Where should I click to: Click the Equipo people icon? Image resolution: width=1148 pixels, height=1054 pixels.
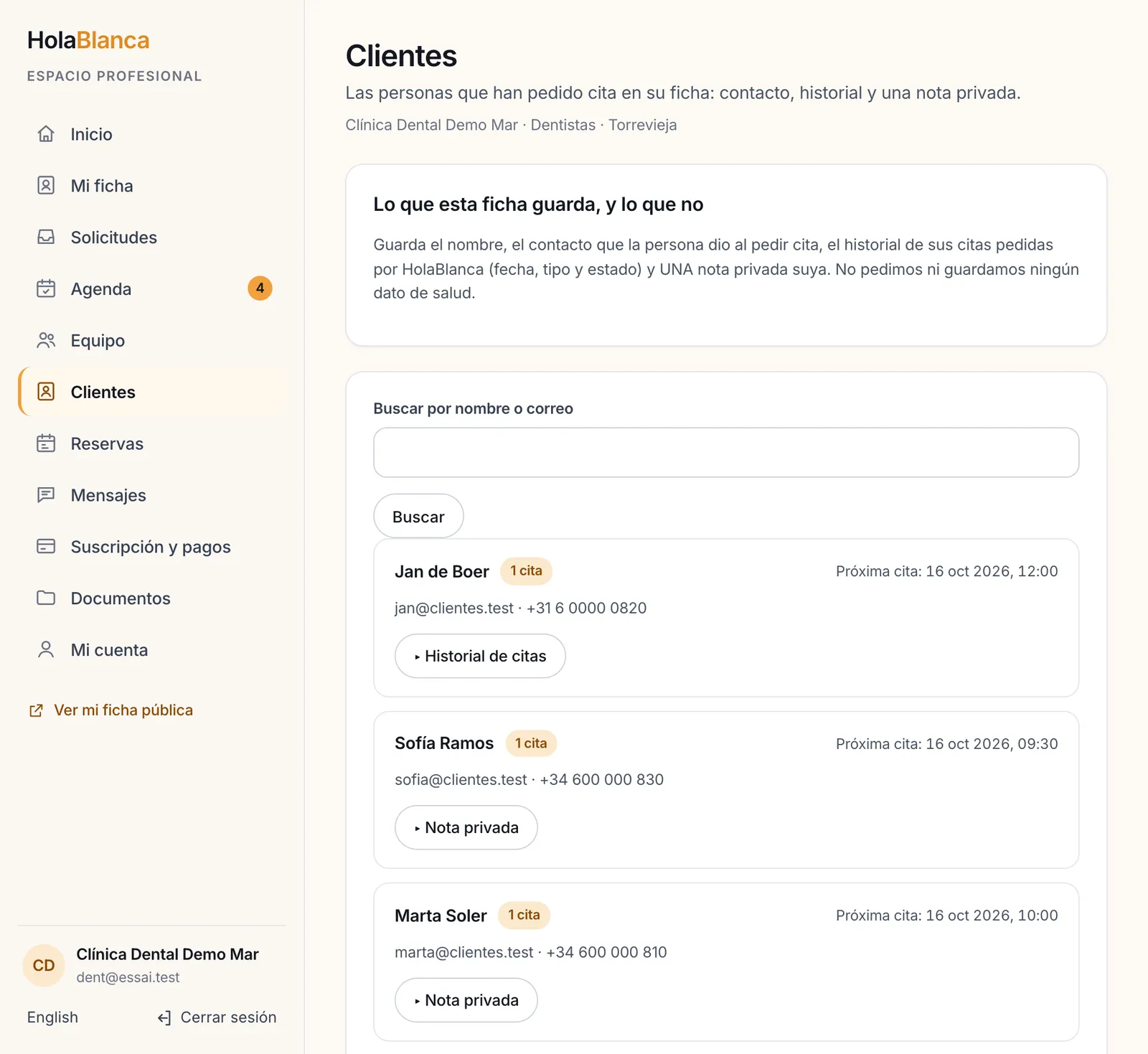pyautogui.click(x=46, y=341)
